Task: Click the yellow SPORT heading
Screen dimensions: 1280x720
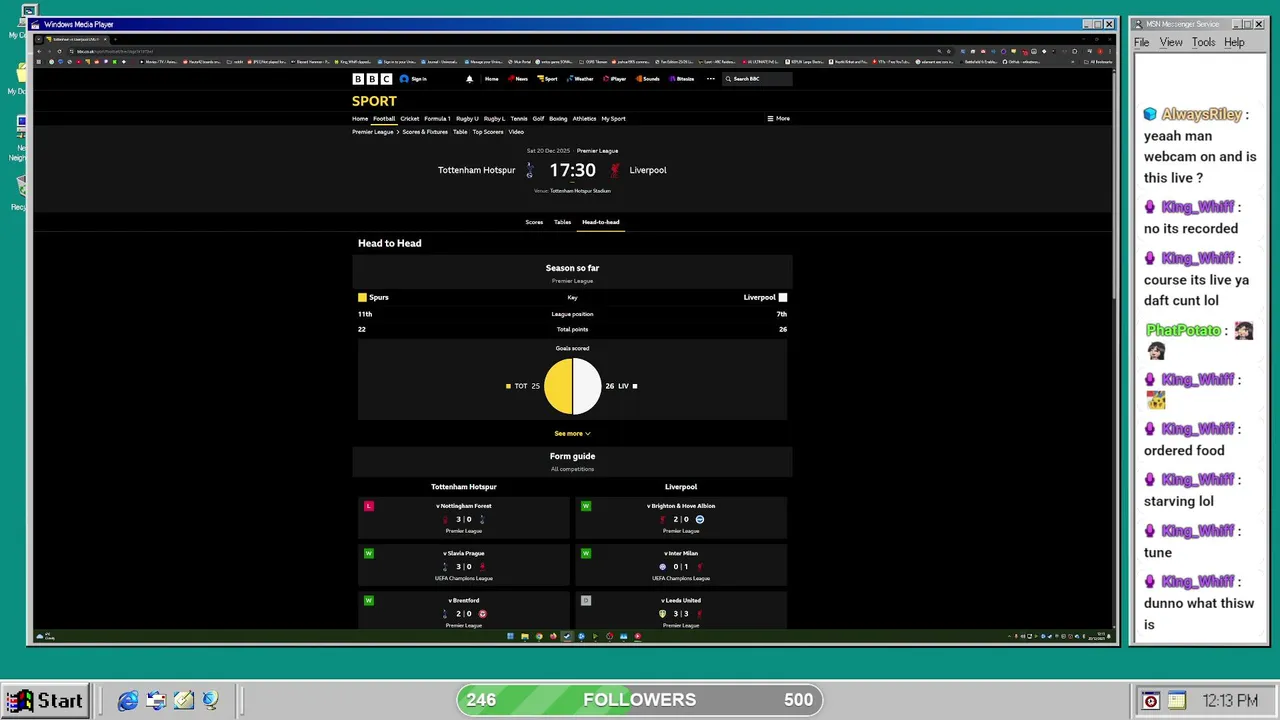Action: pyautogui.click(x=374, y=101)
